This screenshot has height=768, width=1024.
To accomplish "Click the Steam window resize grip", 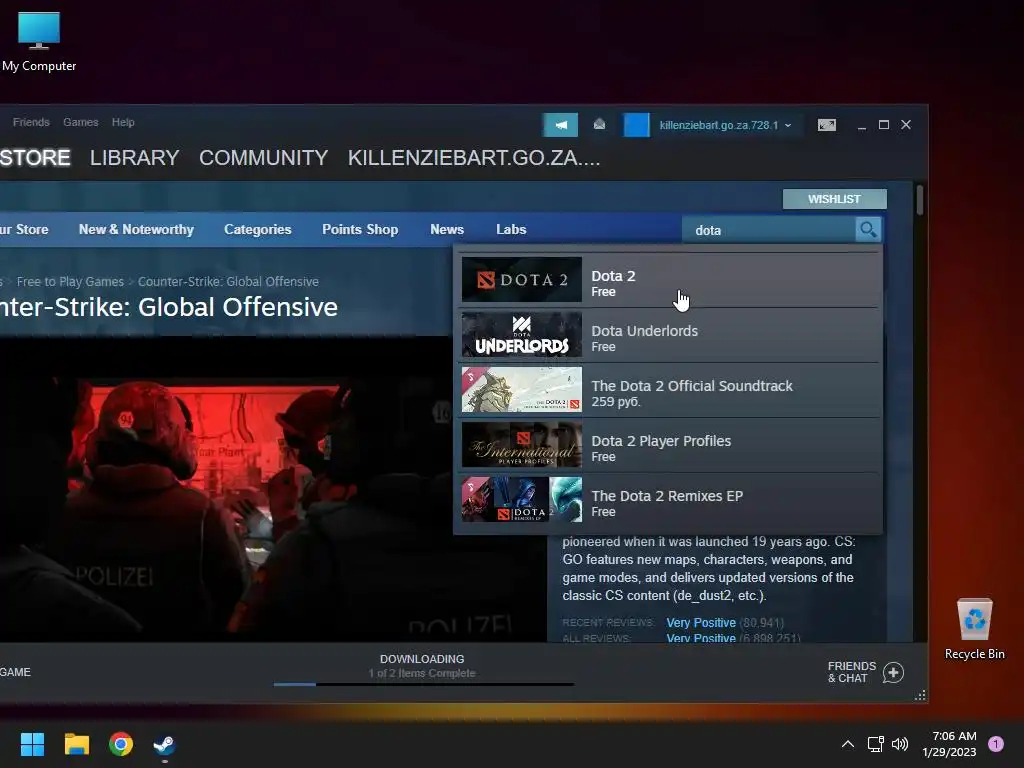I will [x=920, y=696].
